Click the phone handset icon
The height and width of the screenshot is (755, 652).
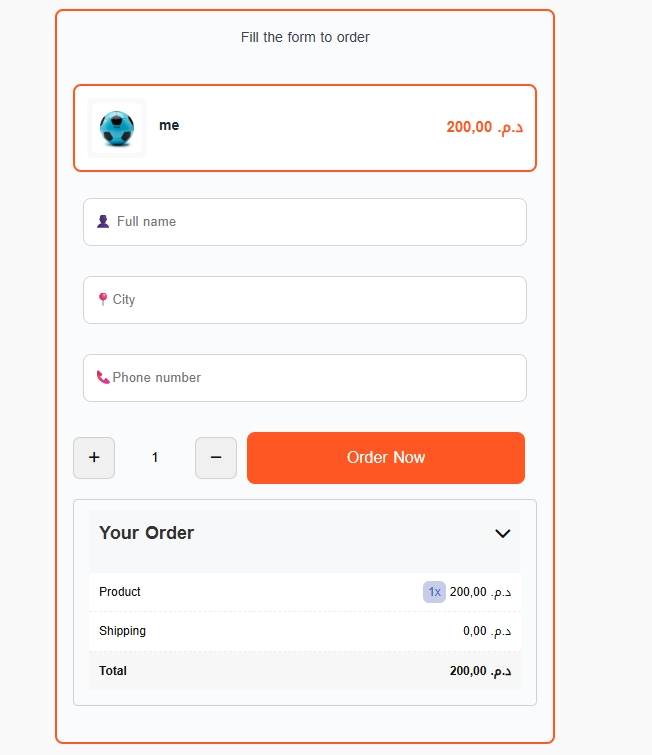pos(103,377)
